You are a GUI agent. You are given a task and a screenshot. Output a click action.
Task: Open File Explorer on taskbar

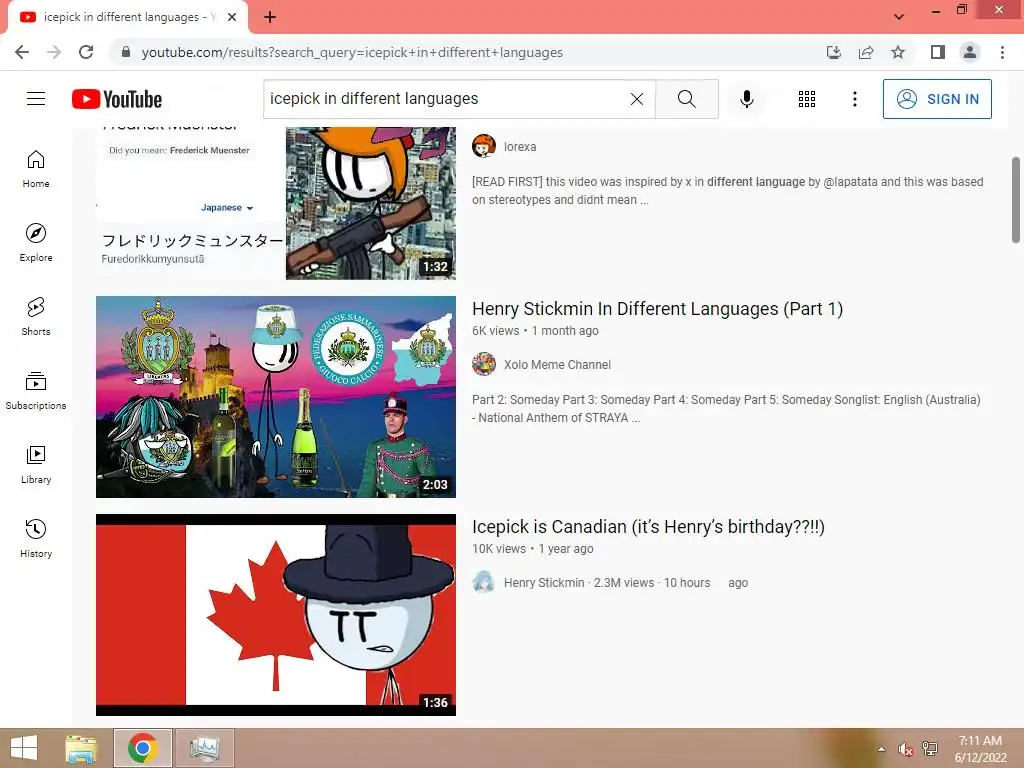click(x=81, y=748)
